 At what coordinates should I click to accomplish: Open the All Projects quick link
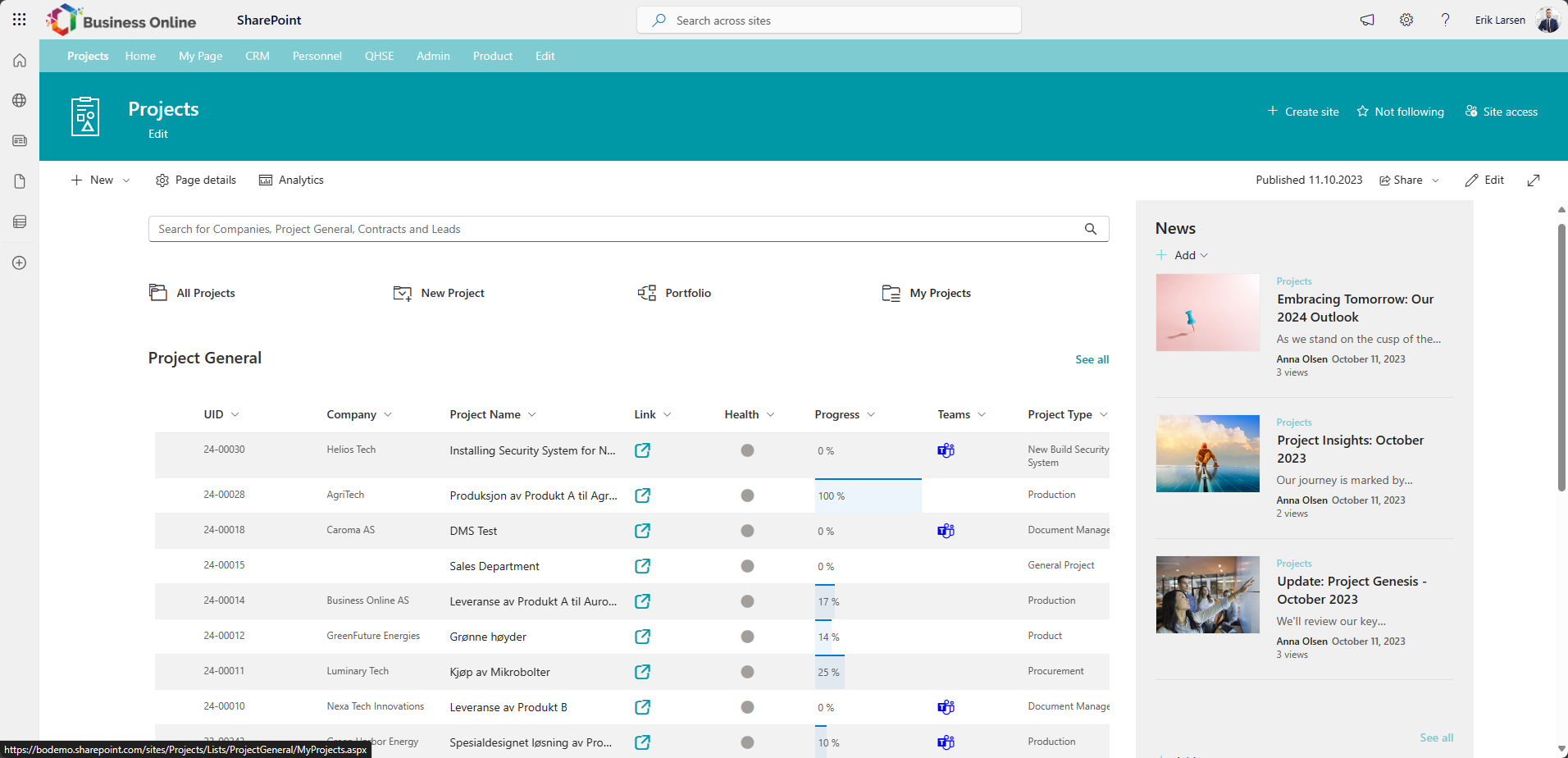click(x=192, y=293)
